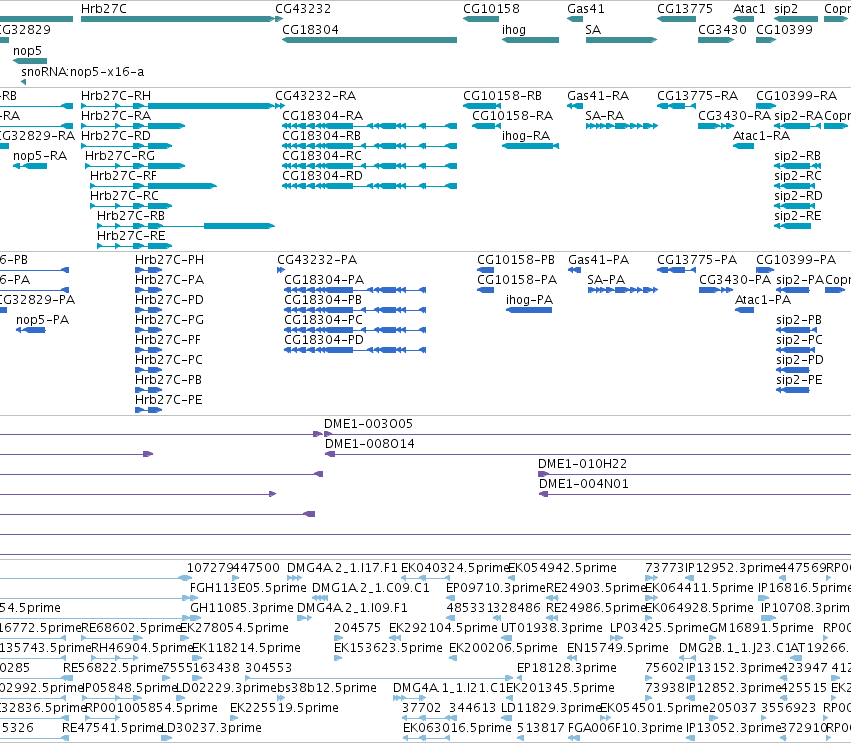851x743 pixels.
Task: Select the ihog gene label
Action: click(x=513, y=29)
